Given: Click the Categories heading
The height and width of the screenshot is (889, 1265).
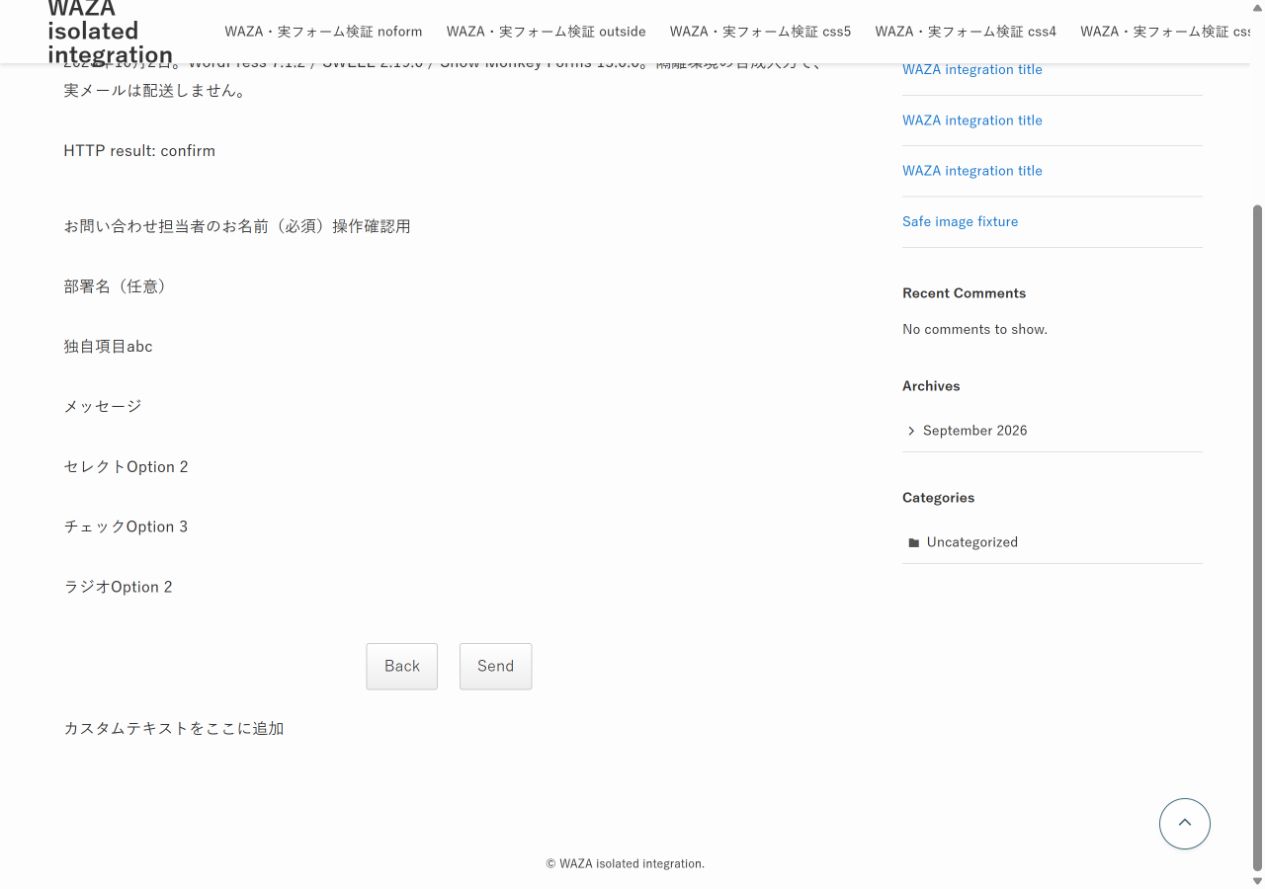Looking at the screenshot, I should 938,497.
